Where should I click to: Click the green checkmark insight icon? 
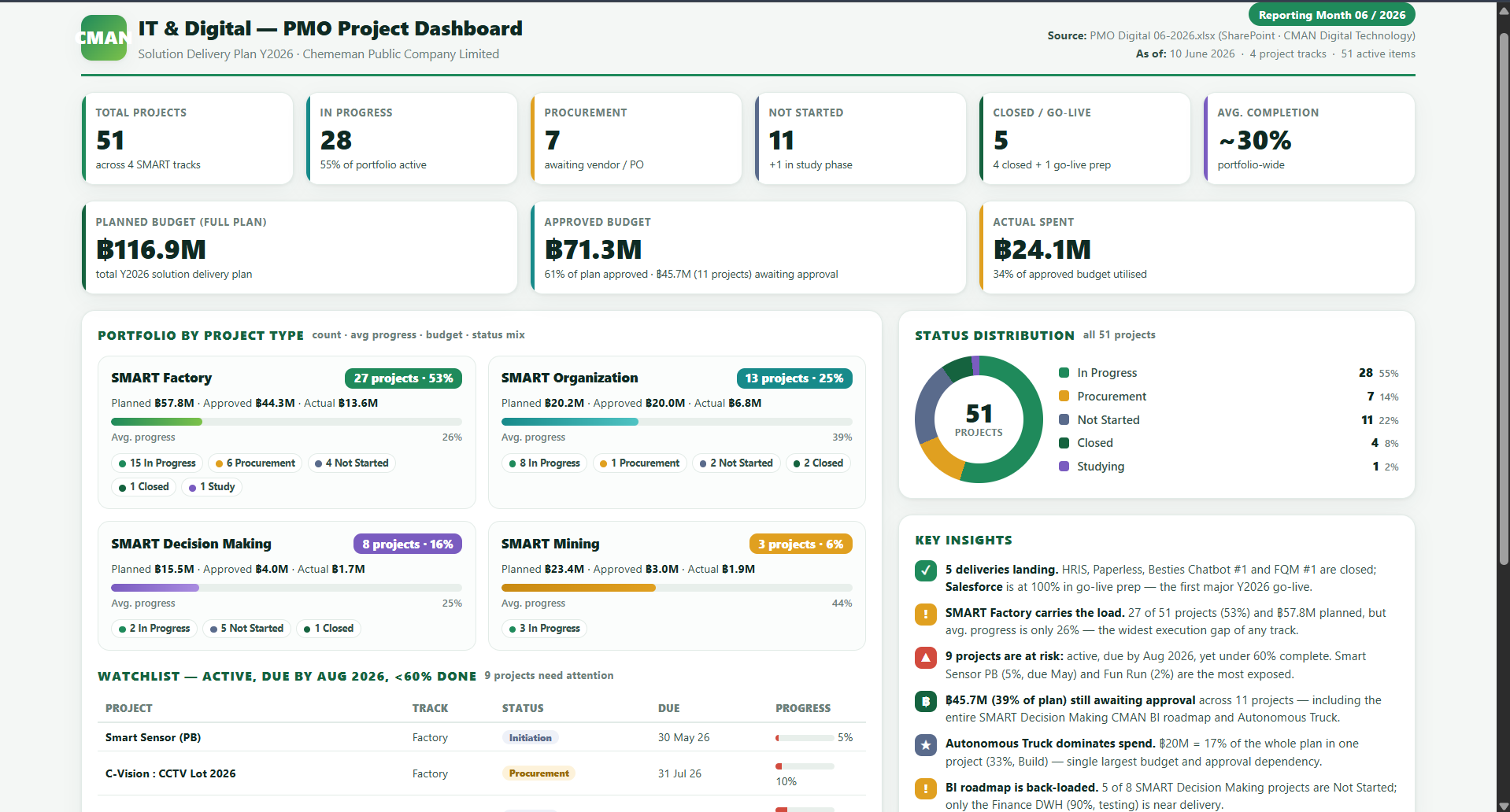tap(926, 570)
